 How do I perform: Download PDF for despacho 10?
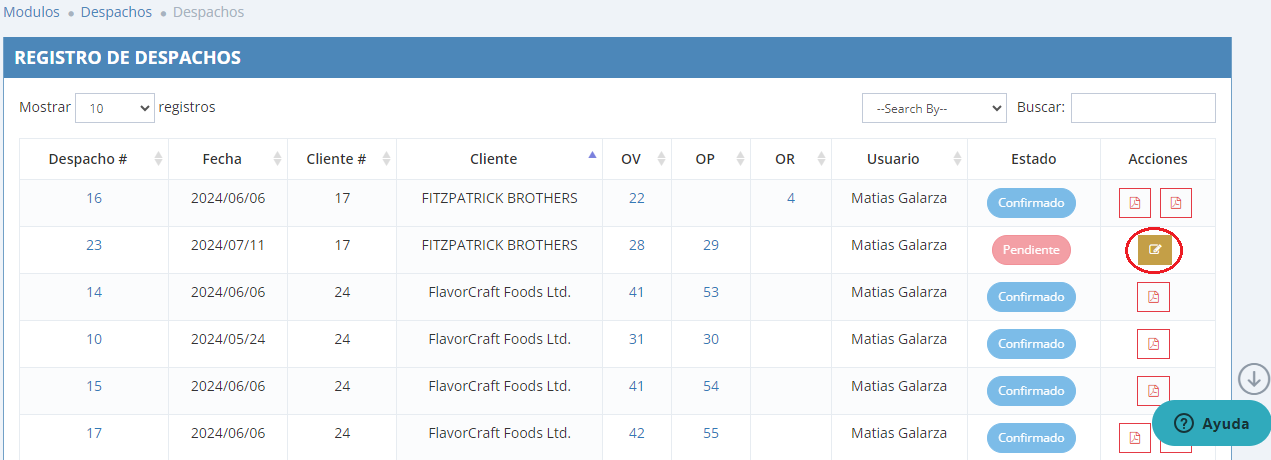1153,344
